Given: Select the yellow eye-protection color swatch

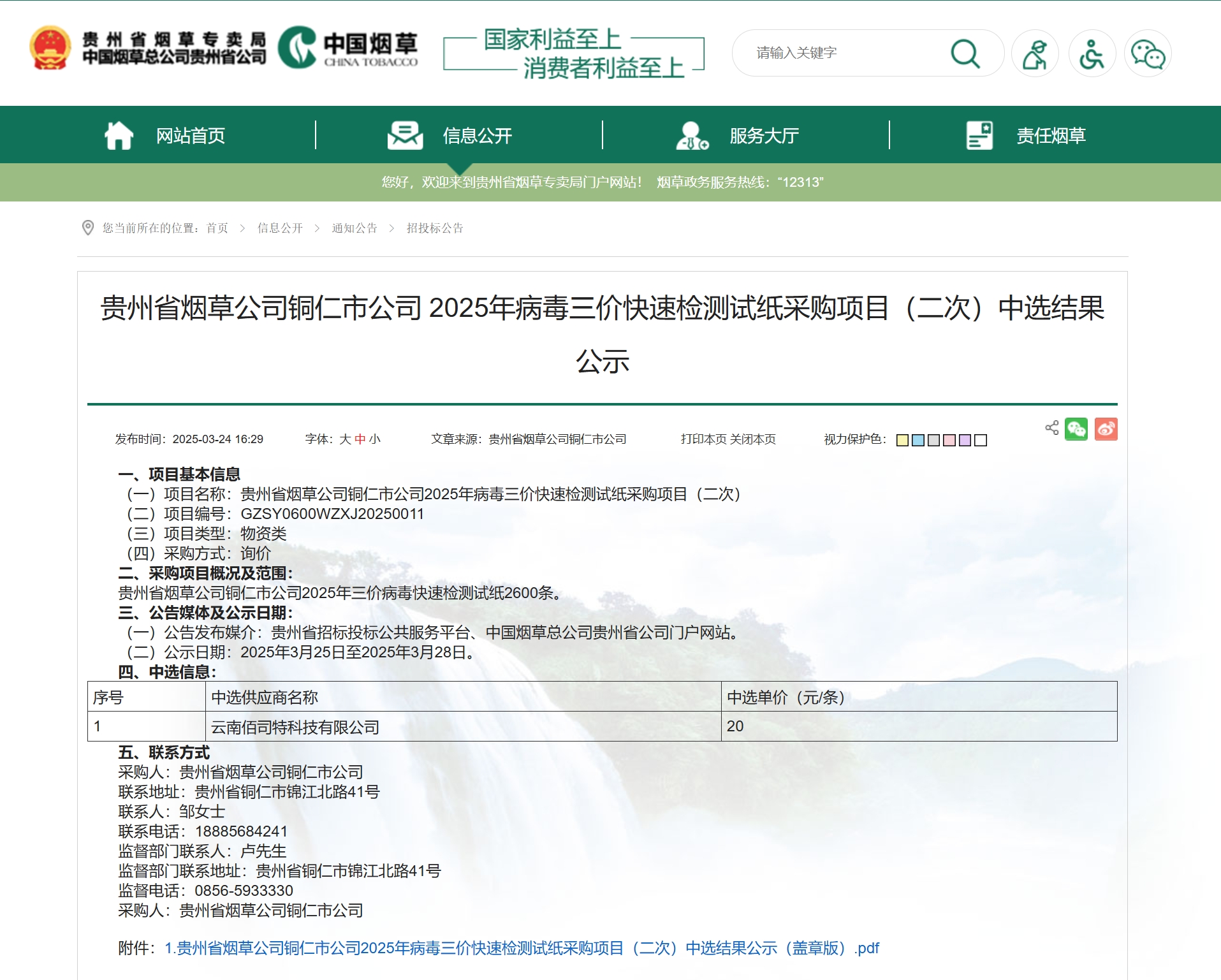Looking at the screenshot, I should pos(901,440).
